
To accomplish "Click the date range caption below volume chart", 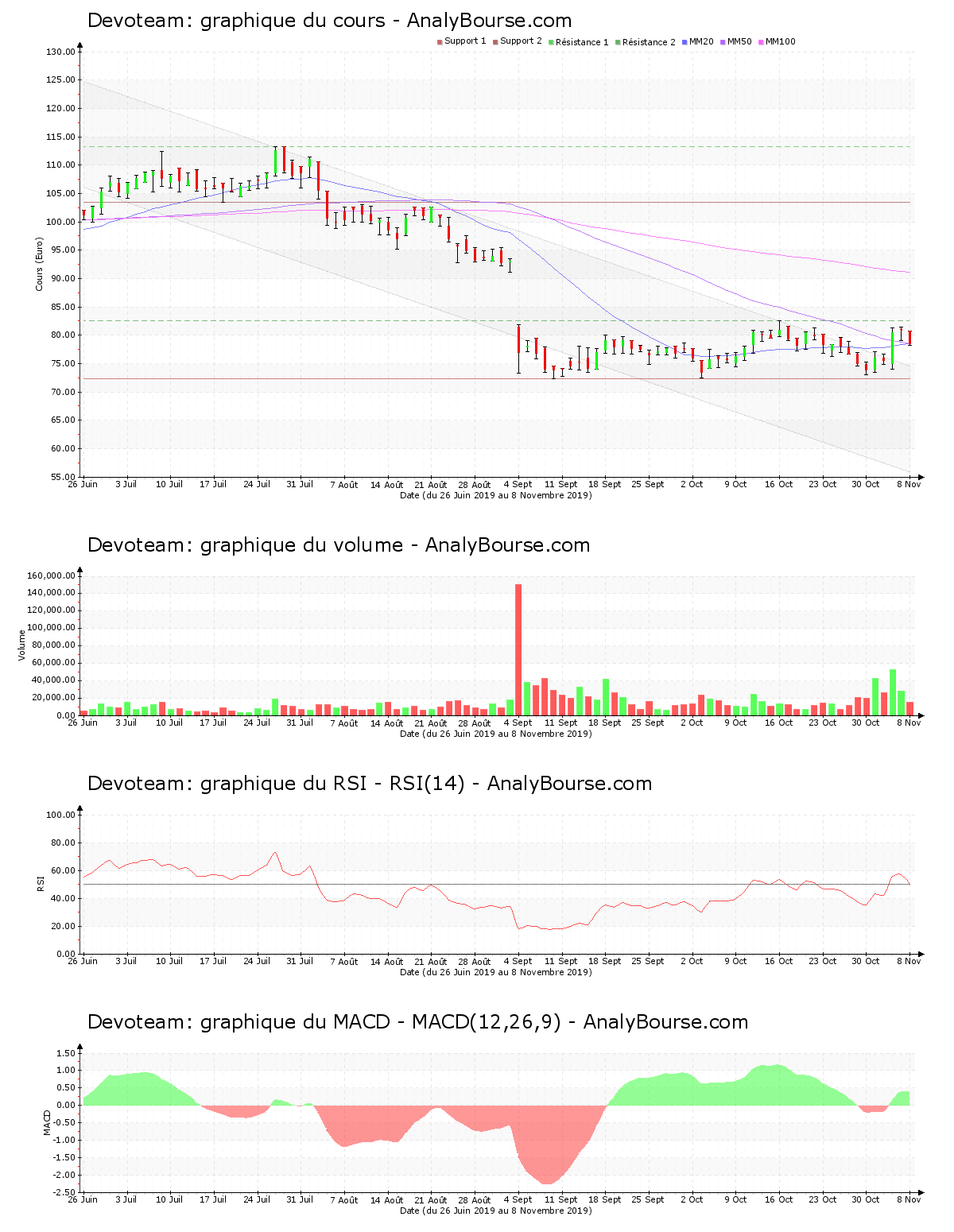I will tap(496, 734).
